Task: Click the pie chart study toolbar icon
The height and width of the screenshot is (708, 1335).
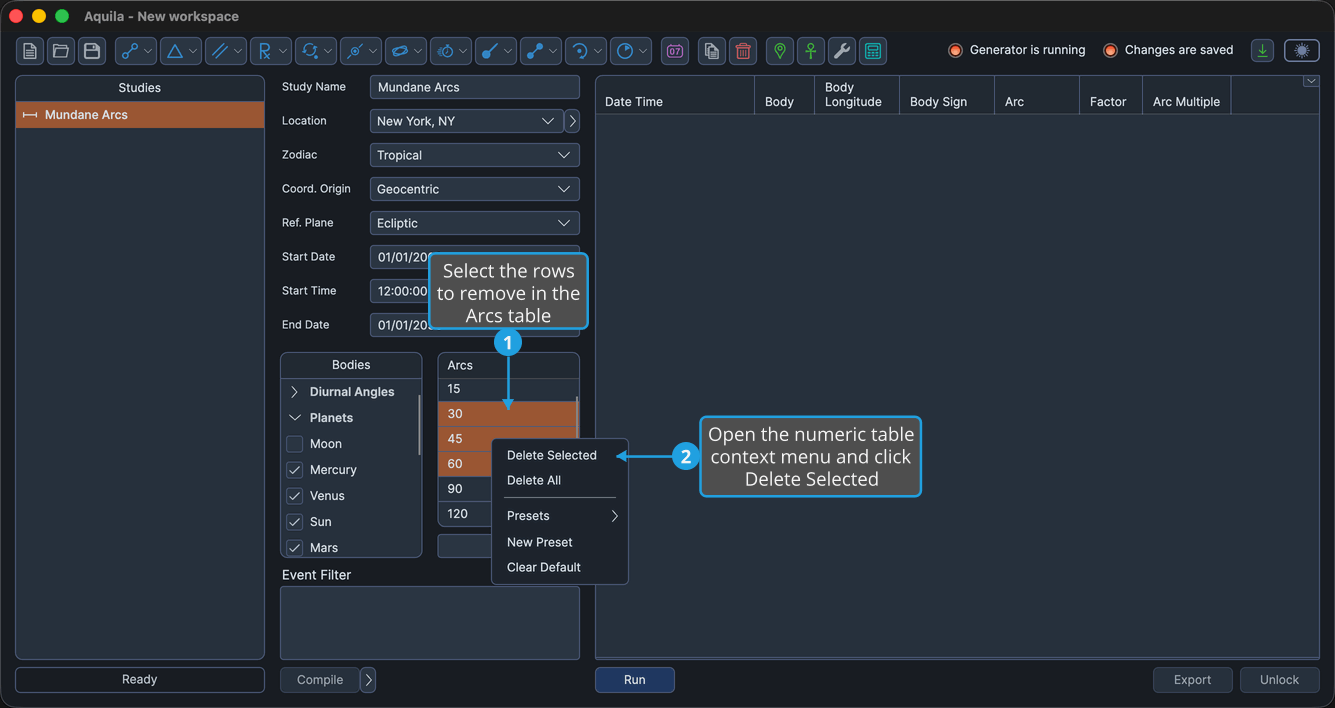Action: 631,51
